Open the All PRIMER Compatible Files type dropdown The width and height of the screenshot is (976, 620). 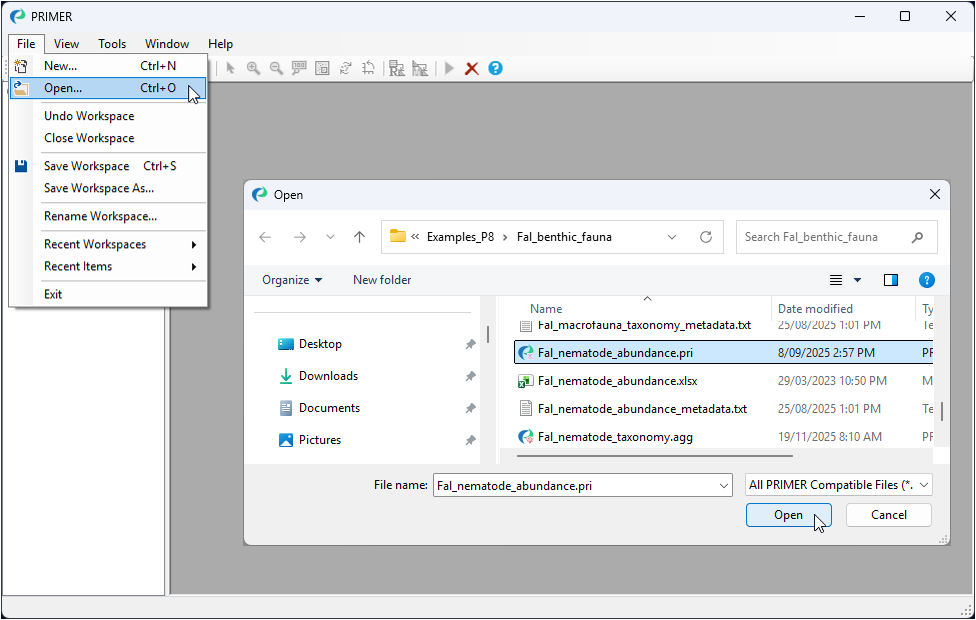(x=839, y=485)
